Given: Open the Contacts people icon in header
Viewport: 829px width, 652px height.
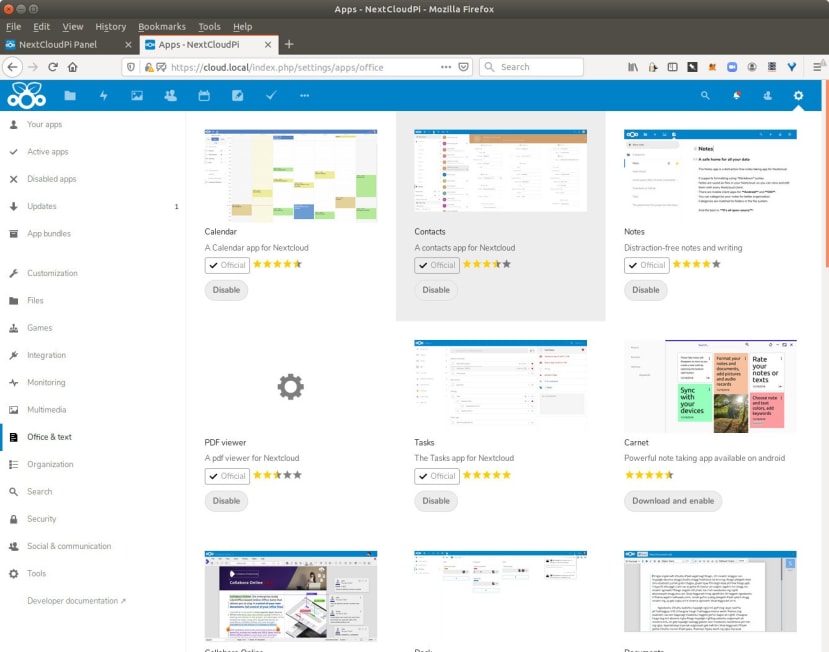Looking at the screenshot, I should coord(170,95).
